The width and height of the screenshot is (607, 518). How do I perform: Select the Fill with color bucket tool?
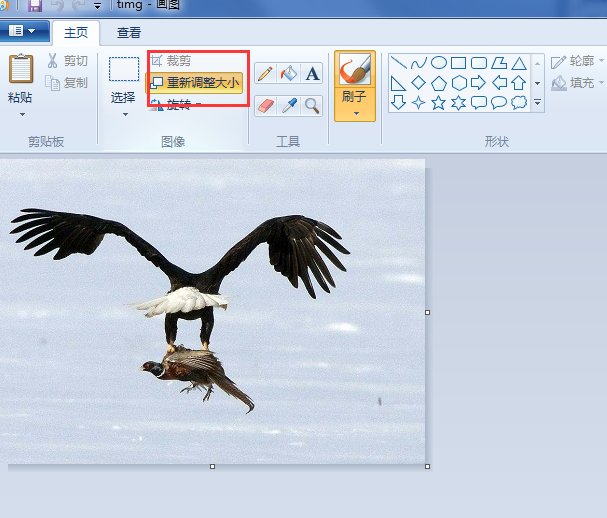[289, 73]
